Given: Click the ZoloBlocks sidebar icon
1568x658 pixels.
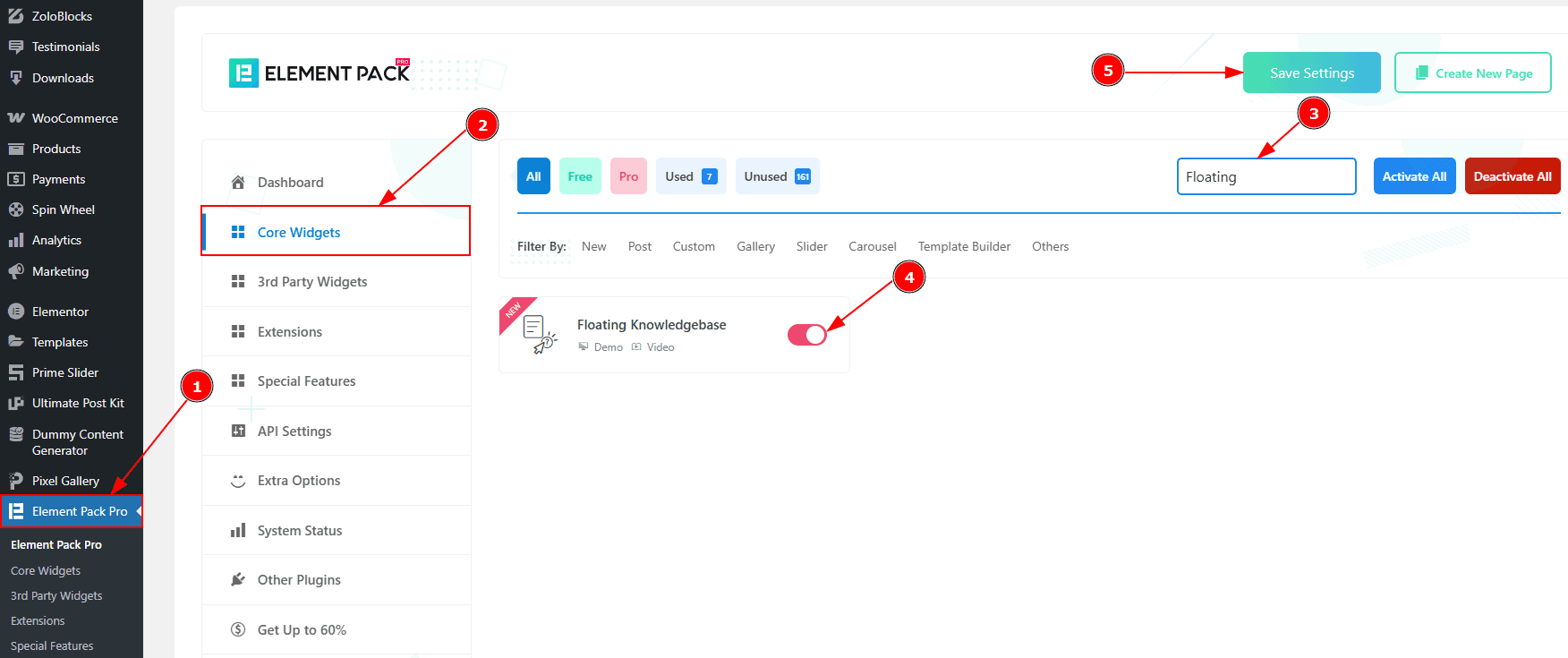Looking at the screenshot, I should click(x=16, y=16).
